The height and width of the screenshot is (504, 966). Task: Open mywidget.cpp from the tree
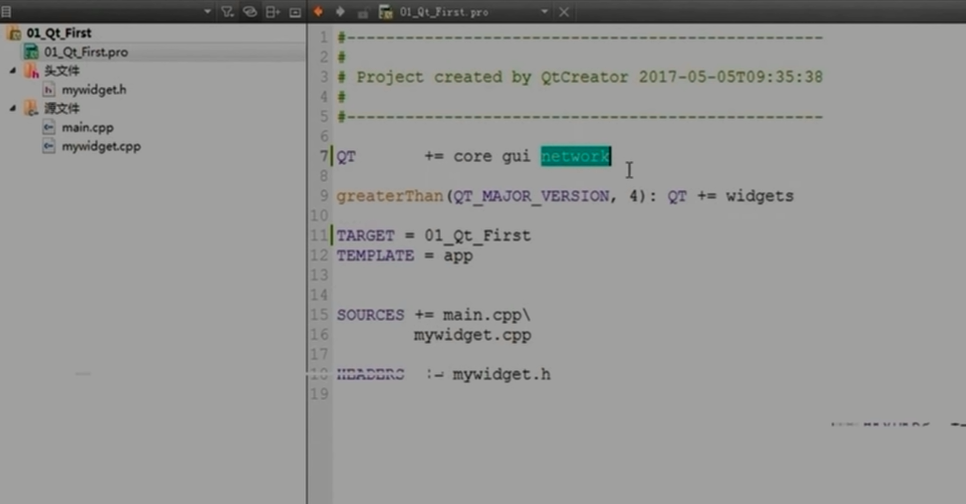(101, 147)
